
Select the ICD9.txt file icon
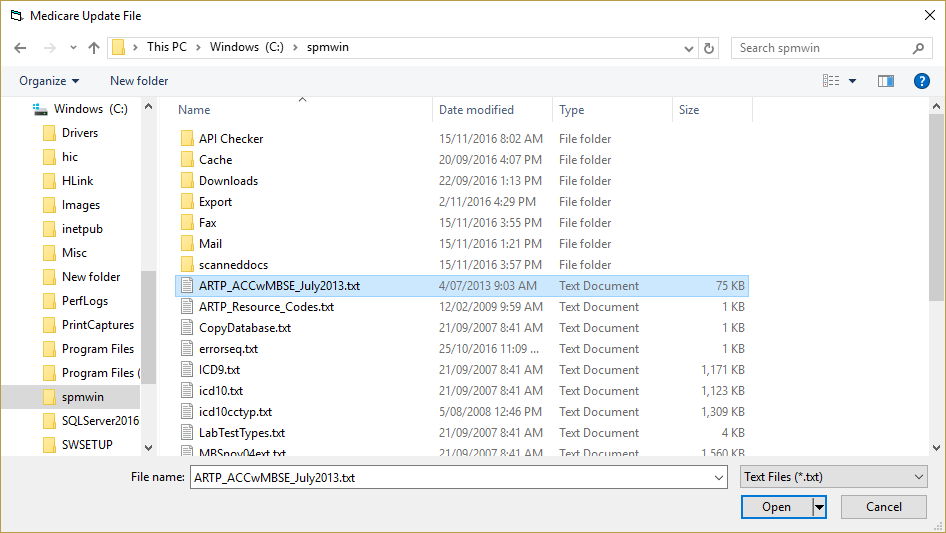(x=188, y=369)
